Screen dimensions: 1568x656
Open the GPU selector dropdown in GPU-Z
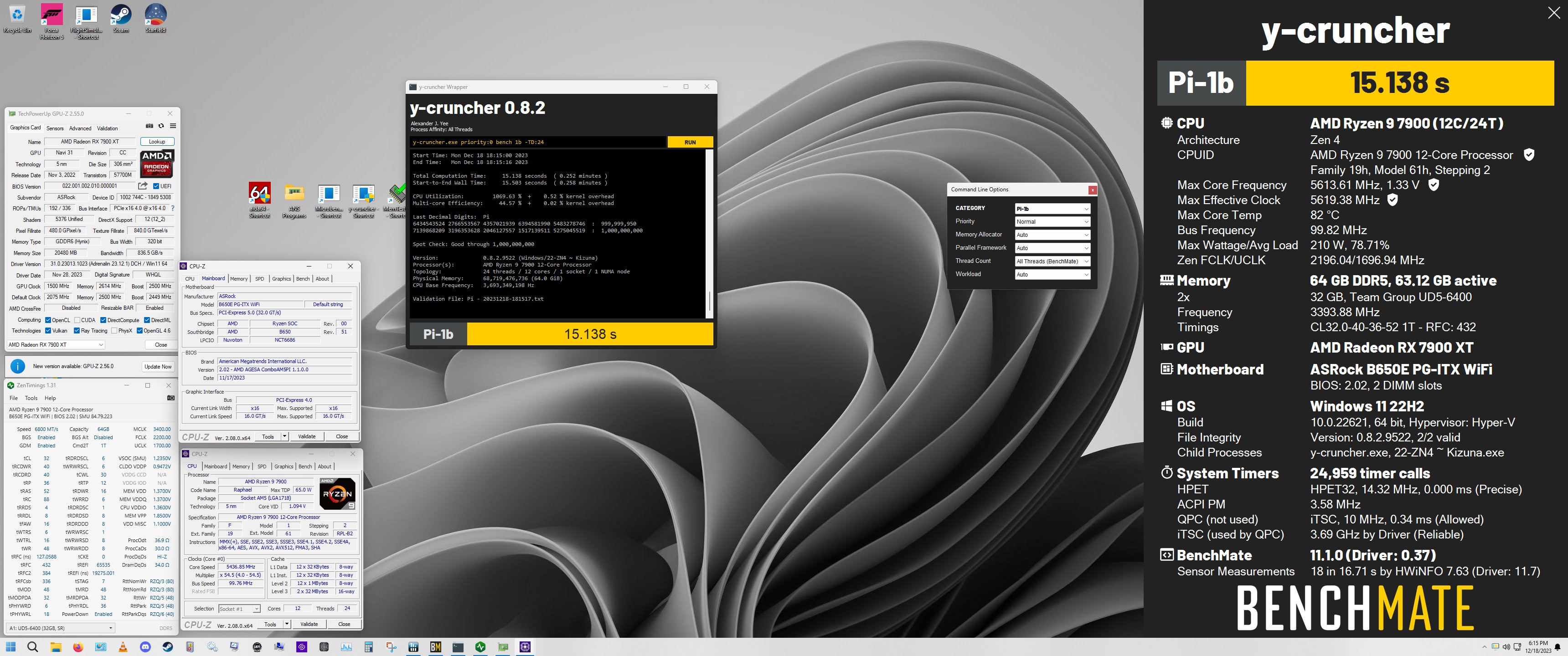[x=56, y=344]
